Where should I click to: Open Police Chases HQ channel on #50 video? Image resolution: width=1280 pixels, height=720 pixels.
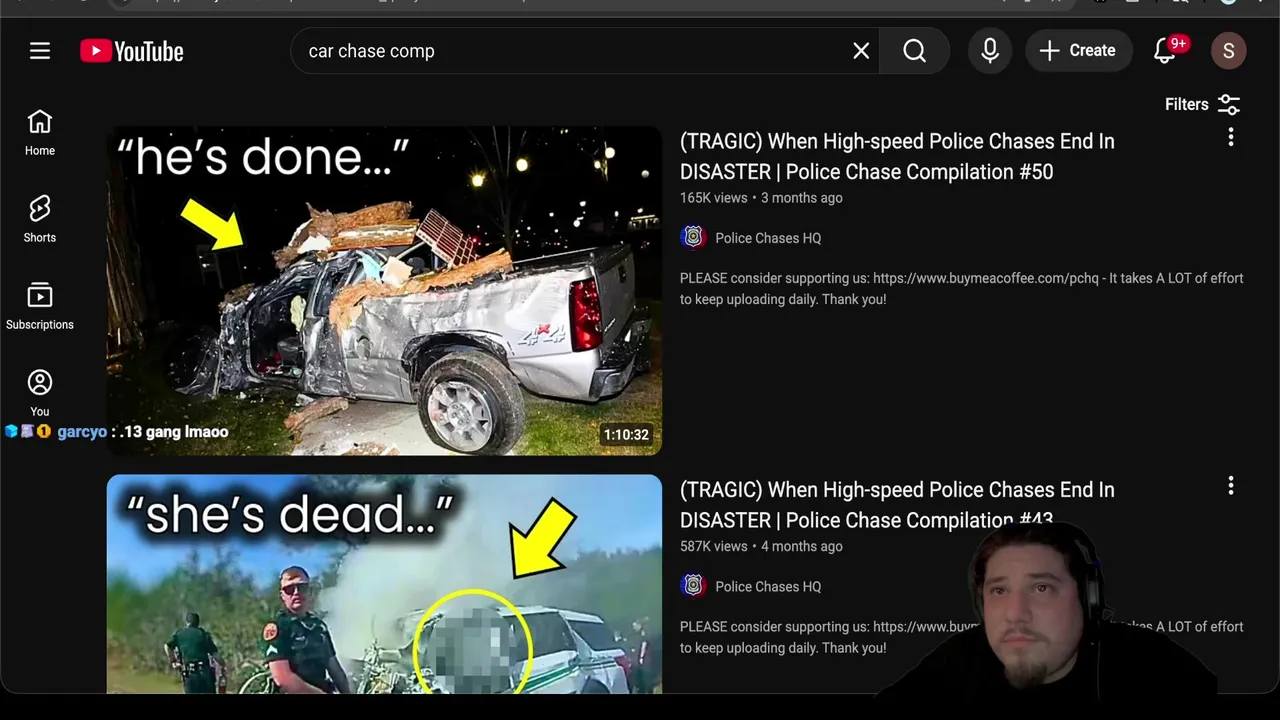768,238
